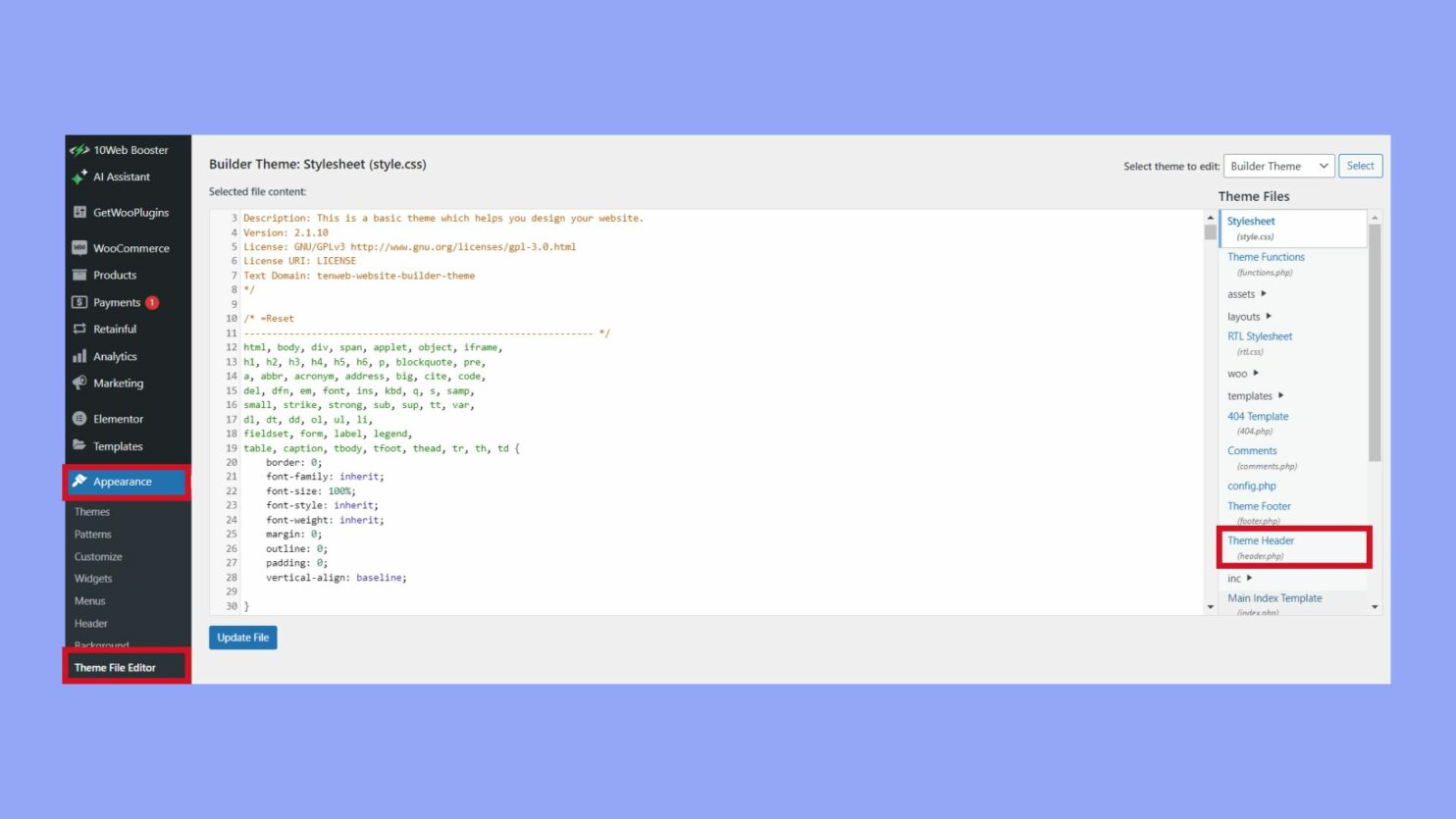
Task: Click the Marketing megaphone icon
Action: pyautogui.click(x=80, y=383)
